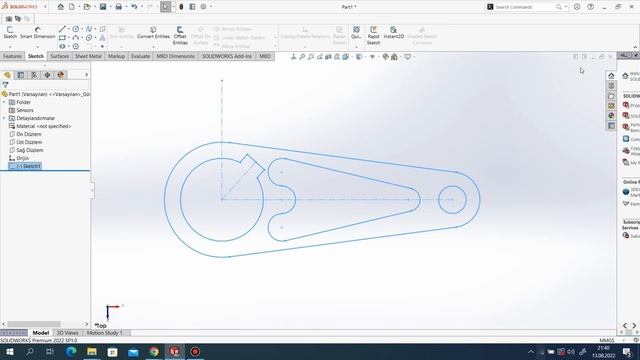Collapse the CommandManager ribbon chevron
The width and height of the screenshot is (640, 360).
(x=635, y=47)
